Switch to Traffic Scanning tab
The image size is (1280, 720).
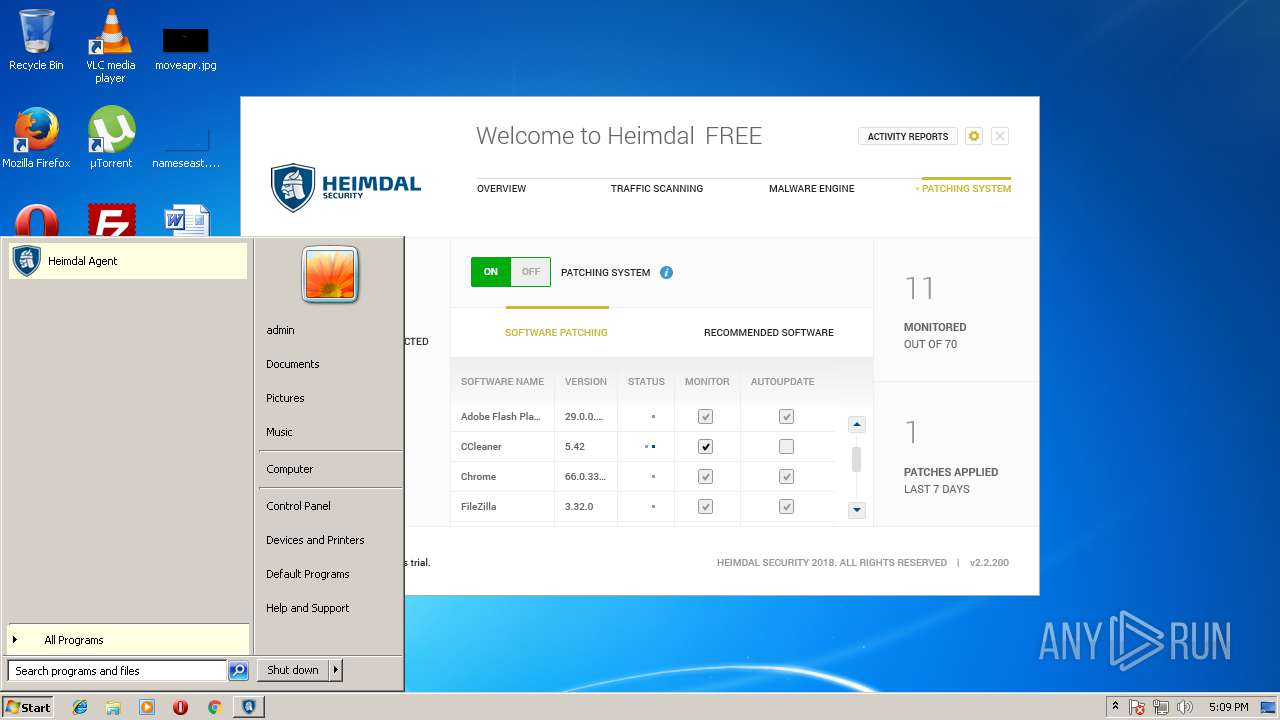[657, 188]
